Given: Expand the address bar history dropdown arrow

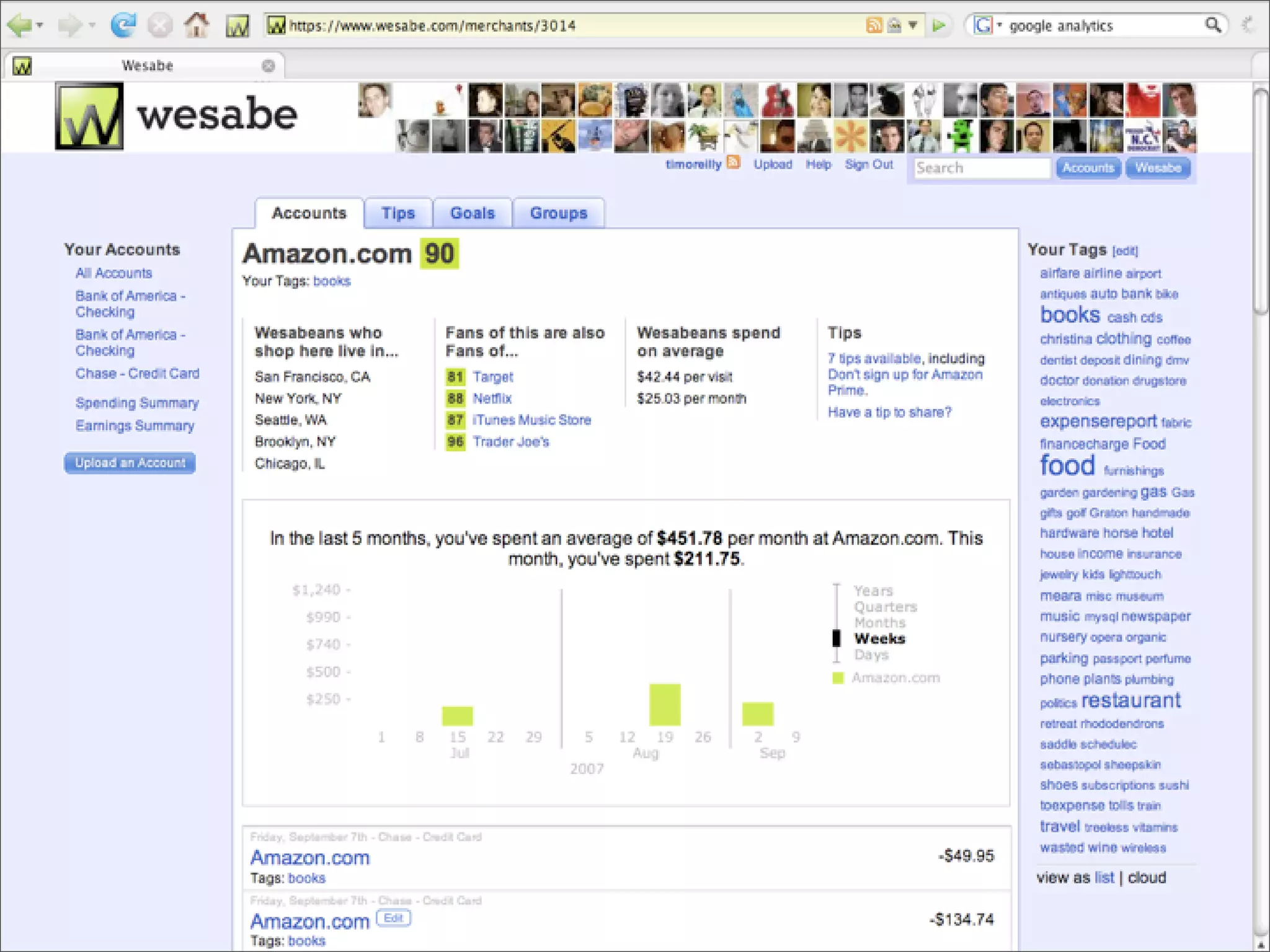Looking at the screenshot, I should (913, 25).
